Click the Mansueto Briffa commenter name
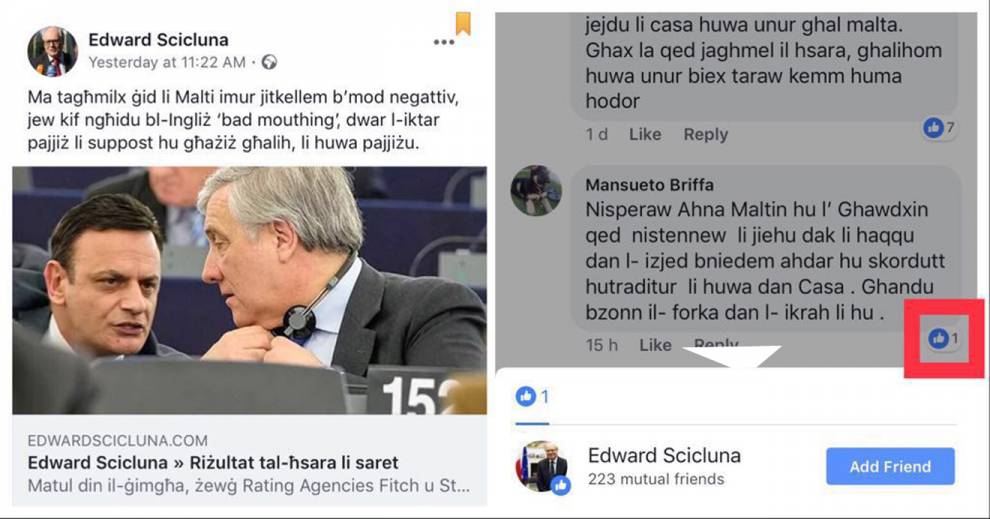The width and height of the screenshot is (990, 519). pos(649,185)
